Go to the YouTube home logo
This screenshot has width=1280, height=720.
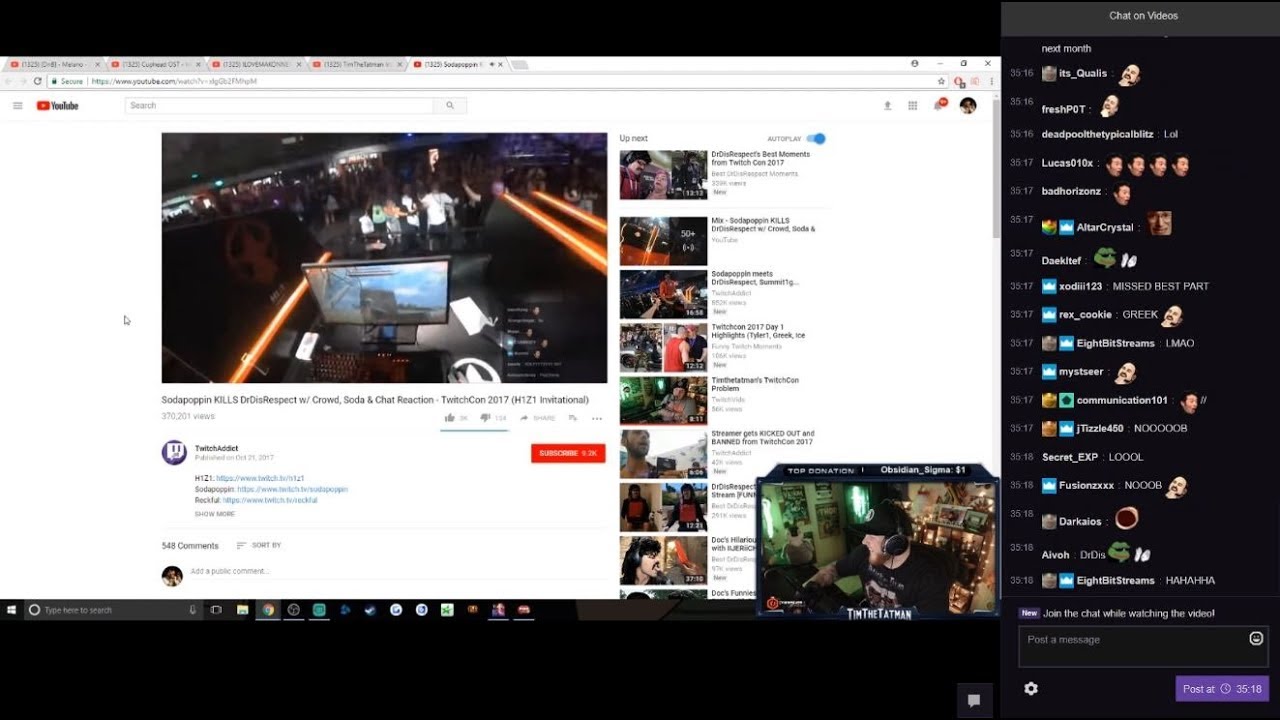(57, 105)
